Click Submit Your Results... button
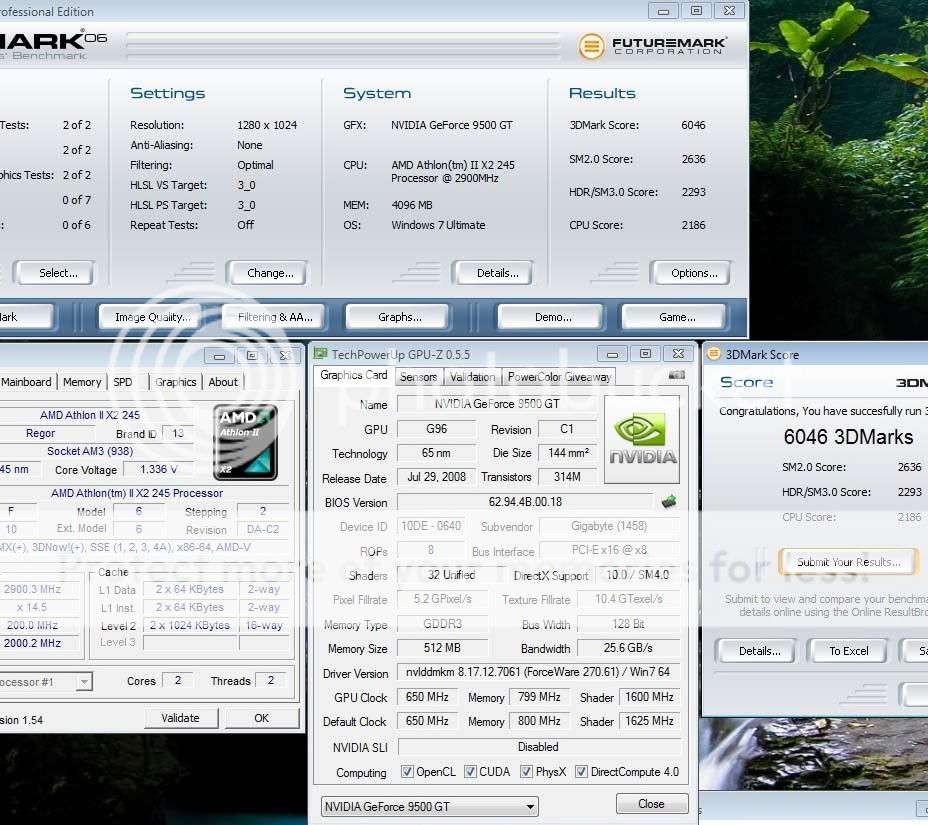The height and width of the screenshot is (825, 928). tap(849, 562)
